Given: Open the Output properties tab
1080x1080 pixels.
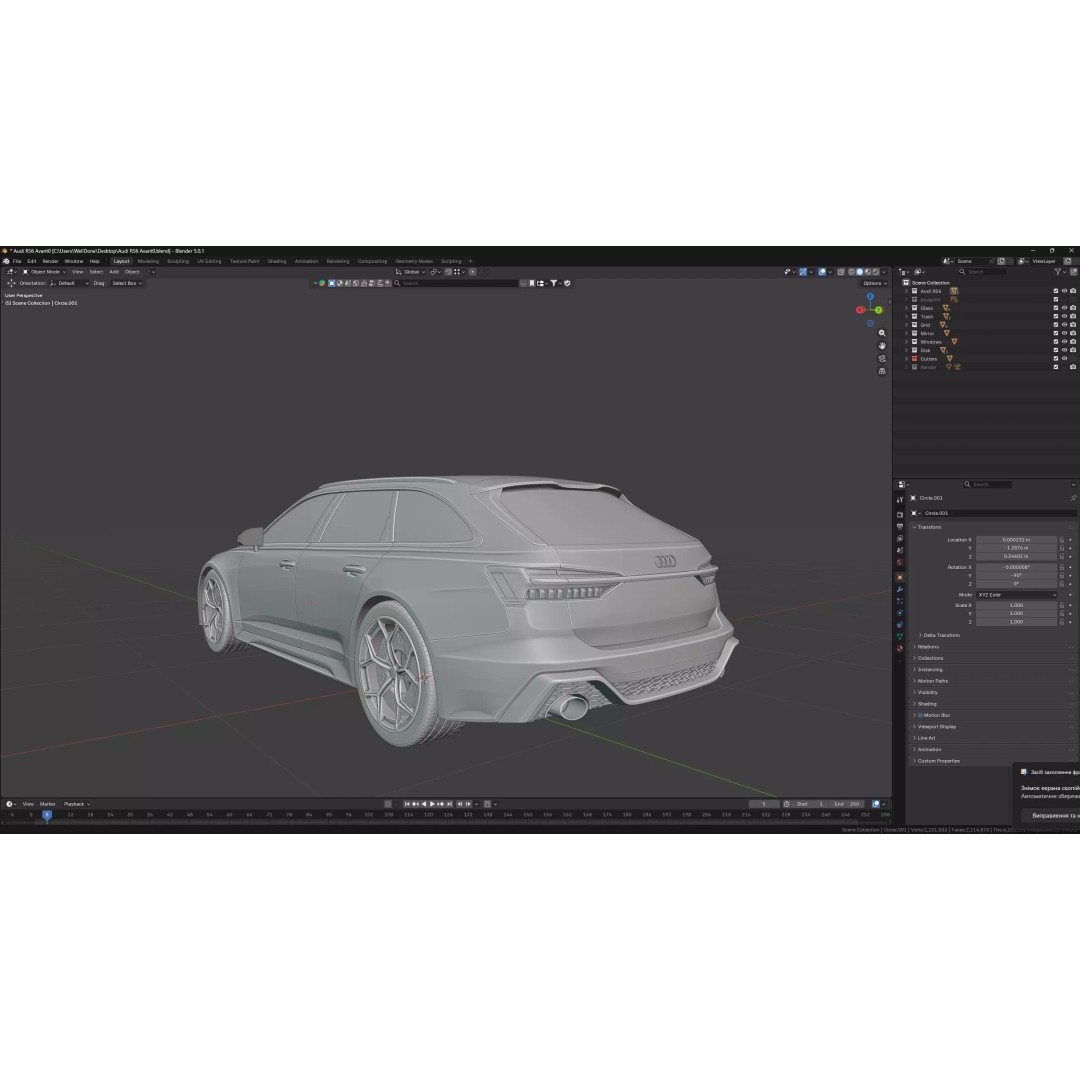Looking at the screenshot, I should [900, 527].
